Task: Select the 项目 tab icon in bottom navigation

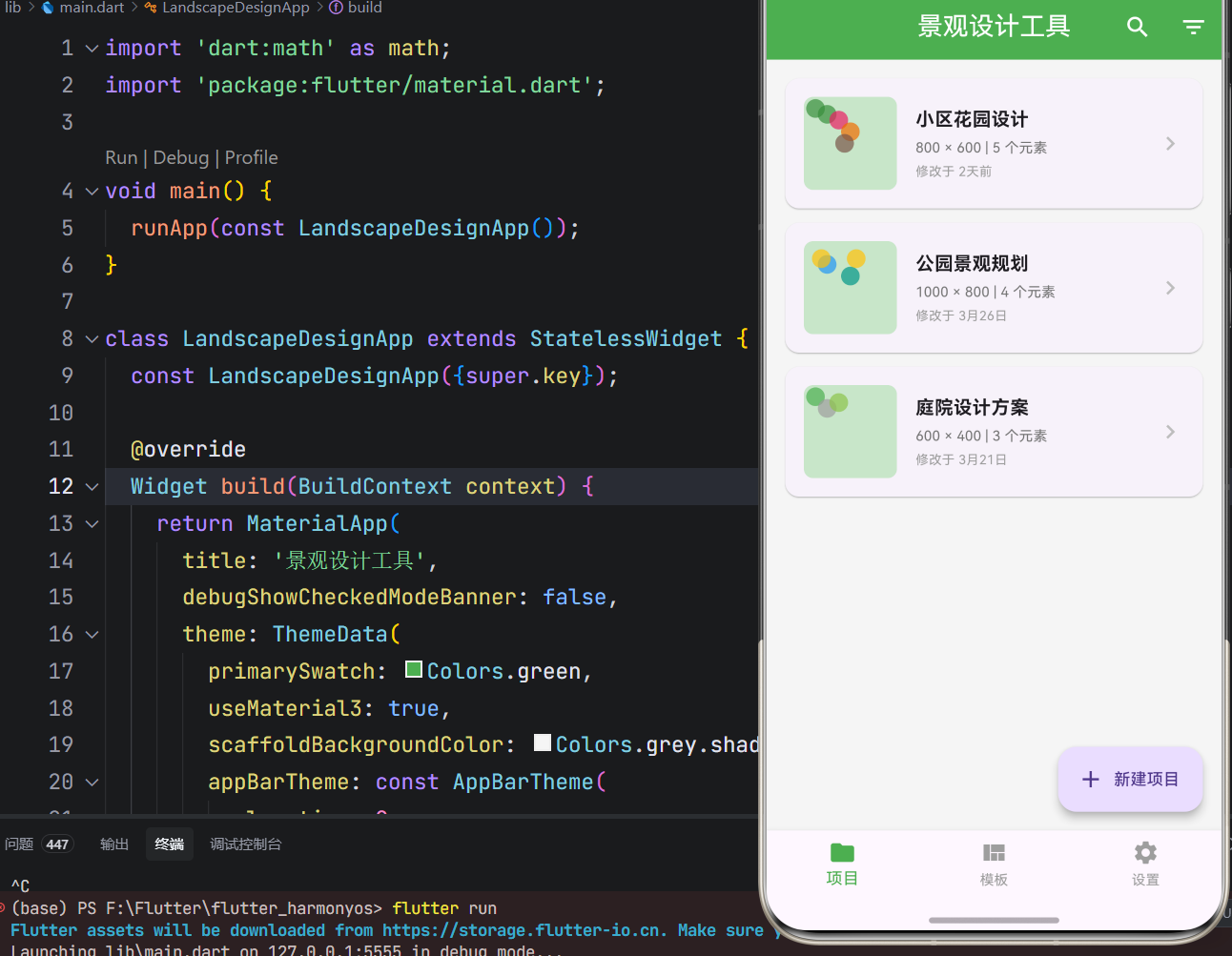Action: (841, 853)
